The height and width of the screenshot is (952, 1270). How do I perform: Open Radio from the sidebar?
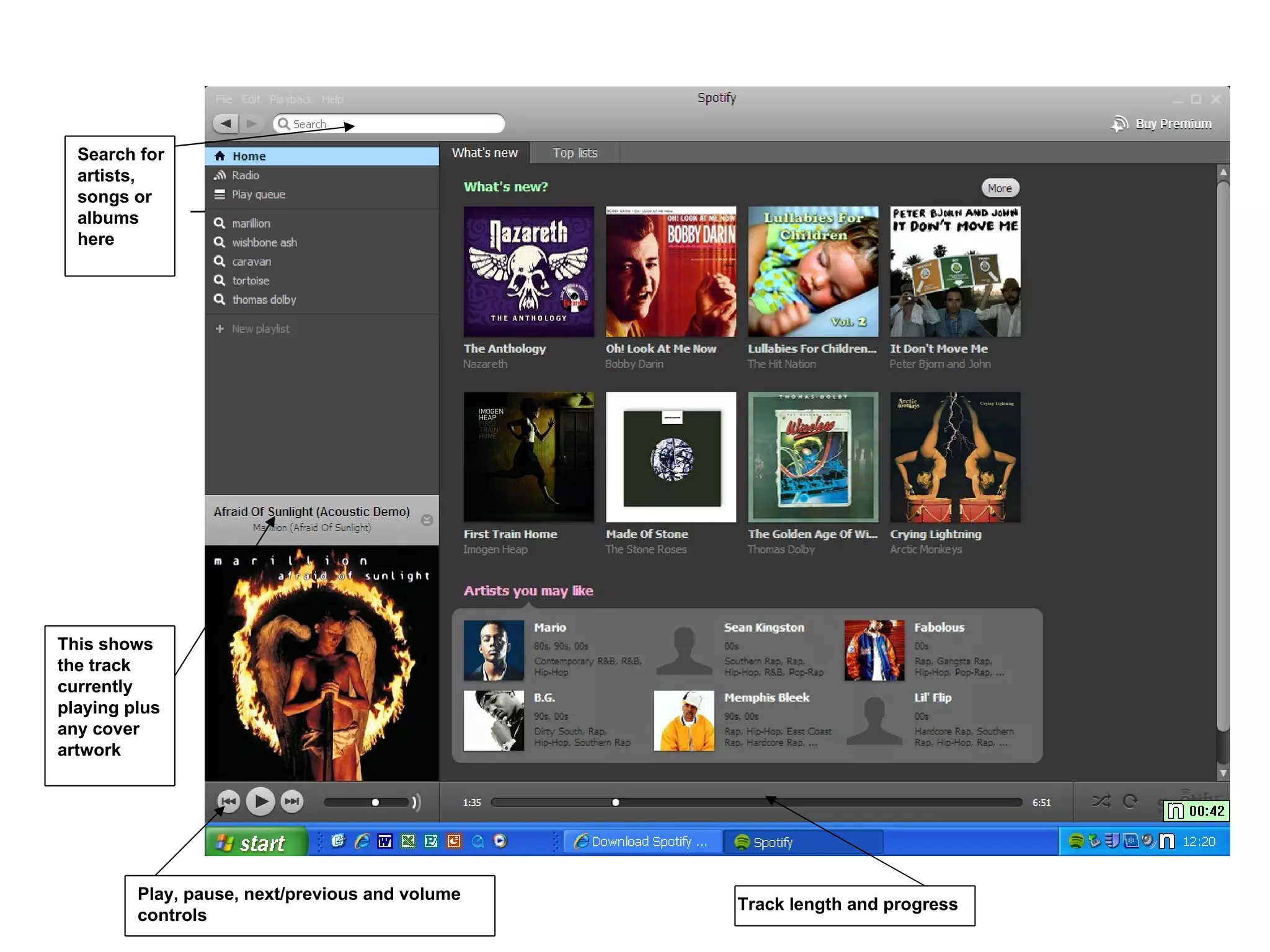click(x=321, y=175)
